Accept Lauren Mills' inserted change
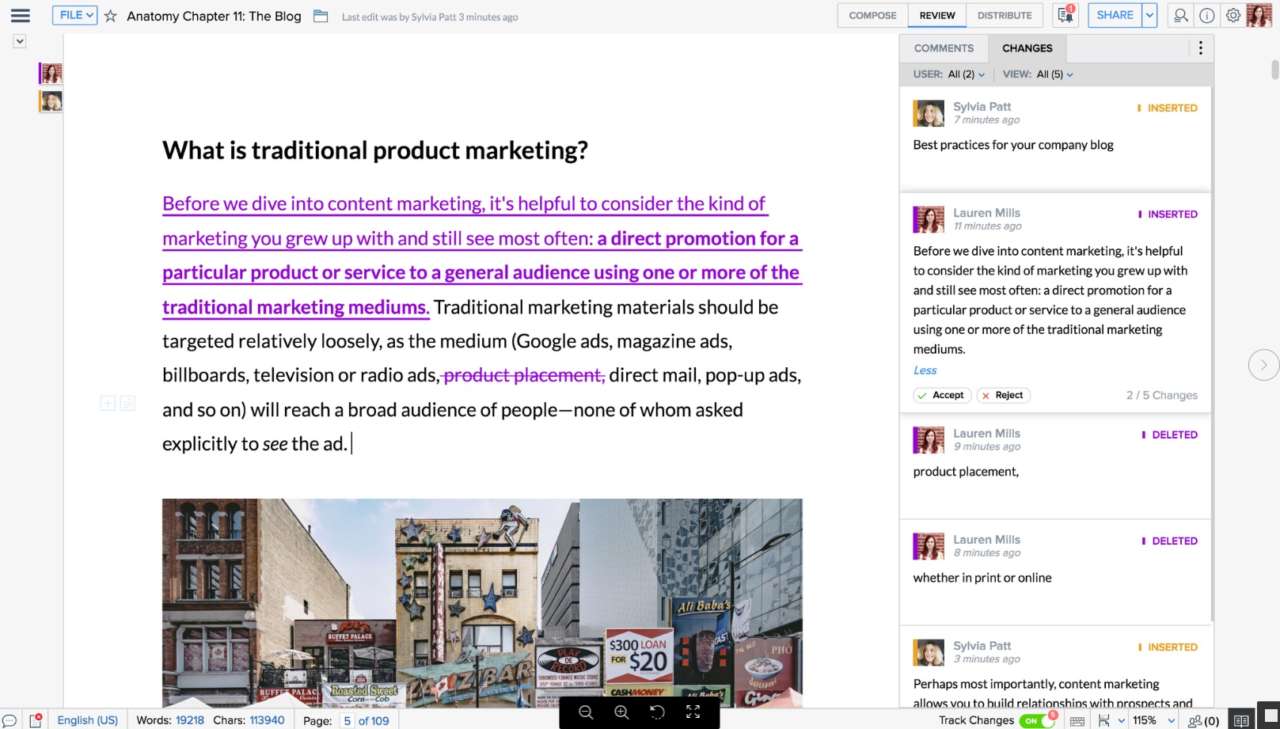The width and height of the screenshot is (1280, 729). (x=941, y=395)
